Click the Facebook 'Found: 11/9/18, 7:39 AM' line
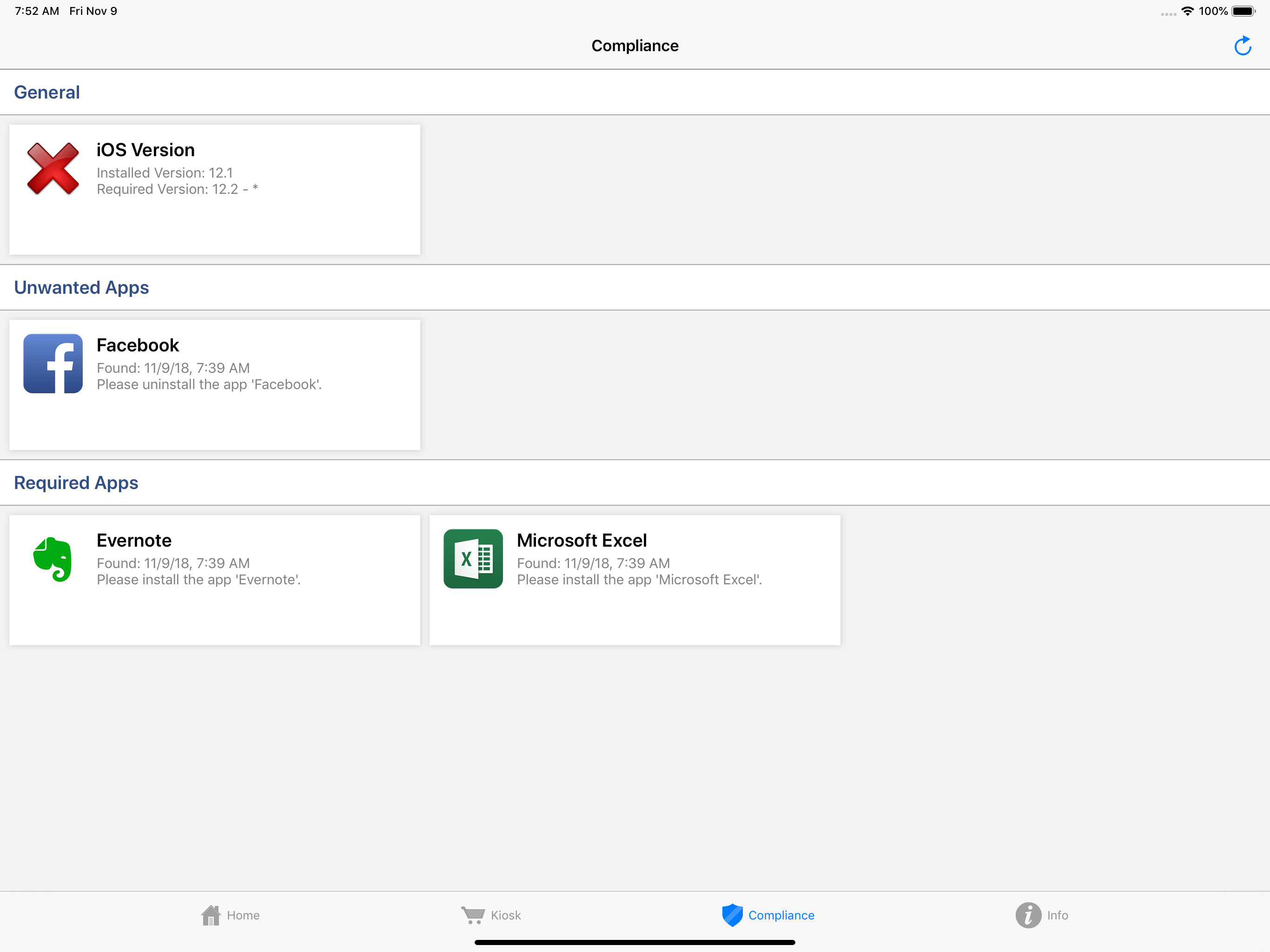Viewport: 1270px width, 952px height. coord(173,368)
